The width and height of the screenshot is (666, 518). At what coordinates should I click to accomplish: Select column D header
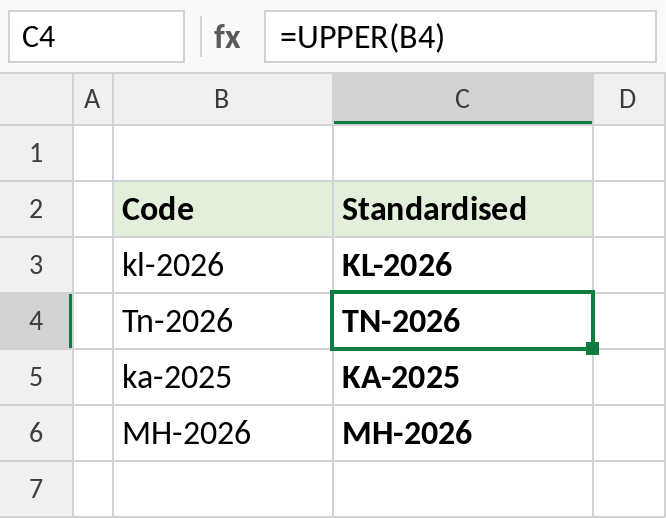(629, 99)
